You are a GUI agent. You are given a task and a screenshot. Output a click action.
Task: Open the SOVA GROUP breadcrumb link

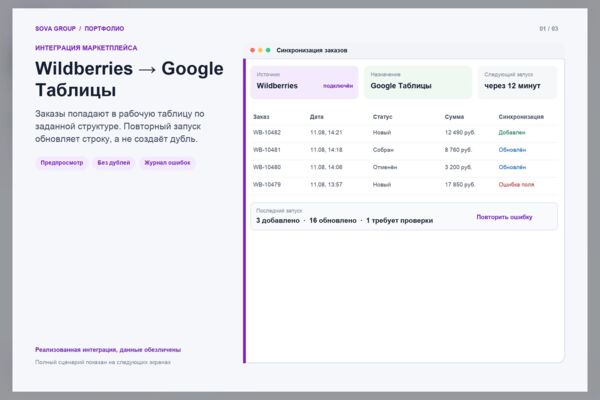pos(55,29)
